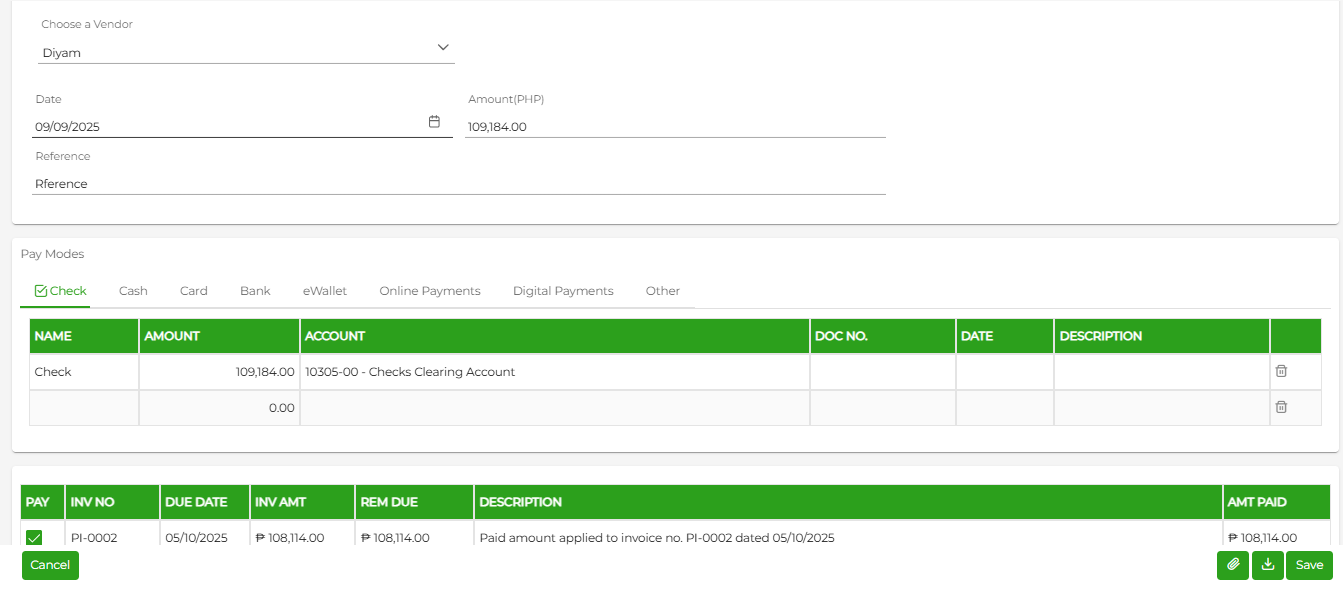Delete the Check payment row
Screen dimensions: 1343x591
1281,371
